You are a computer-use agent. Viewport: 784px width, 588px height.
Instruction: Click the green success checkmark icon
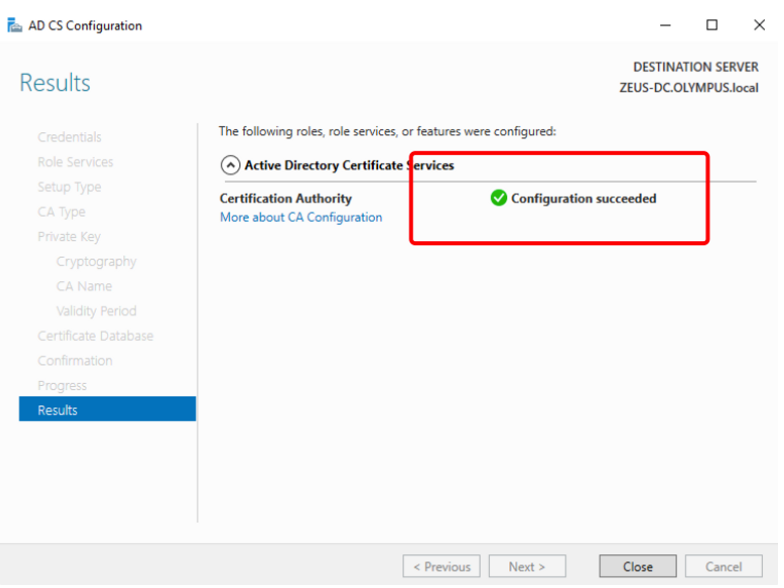tap(499, 198)
